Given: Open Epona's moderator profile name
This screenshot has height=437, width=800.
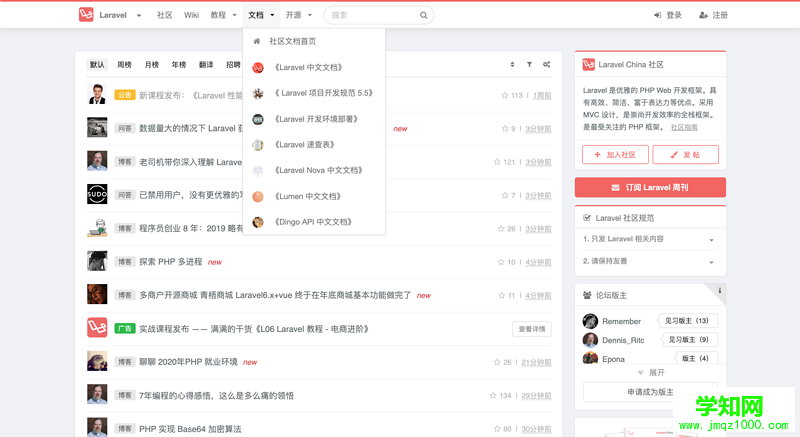Looking at the screenshot, I should point(613,359).
